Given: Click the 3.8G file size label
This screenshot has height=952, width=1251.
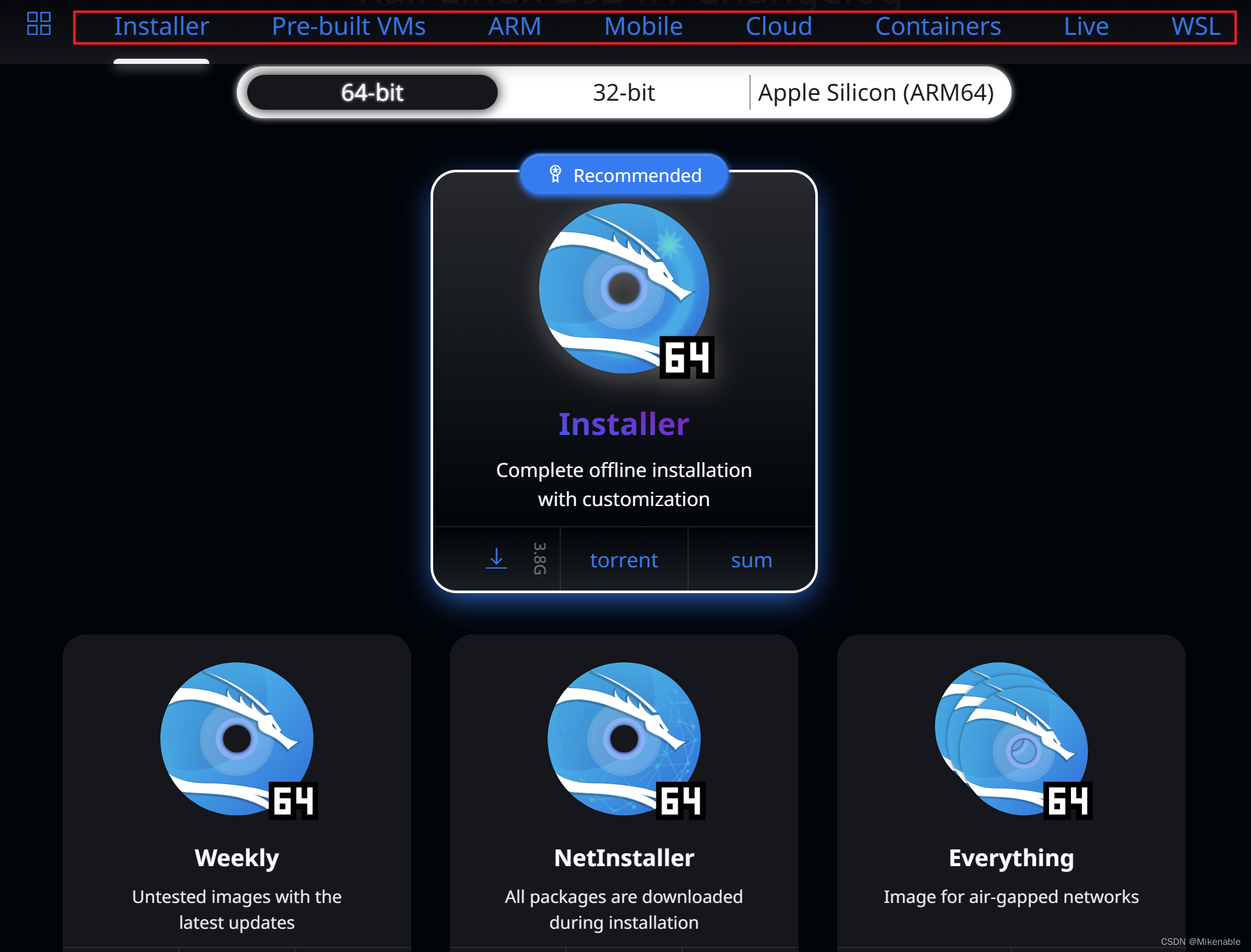Looking at the screenshot, I should tap(540, 559).
